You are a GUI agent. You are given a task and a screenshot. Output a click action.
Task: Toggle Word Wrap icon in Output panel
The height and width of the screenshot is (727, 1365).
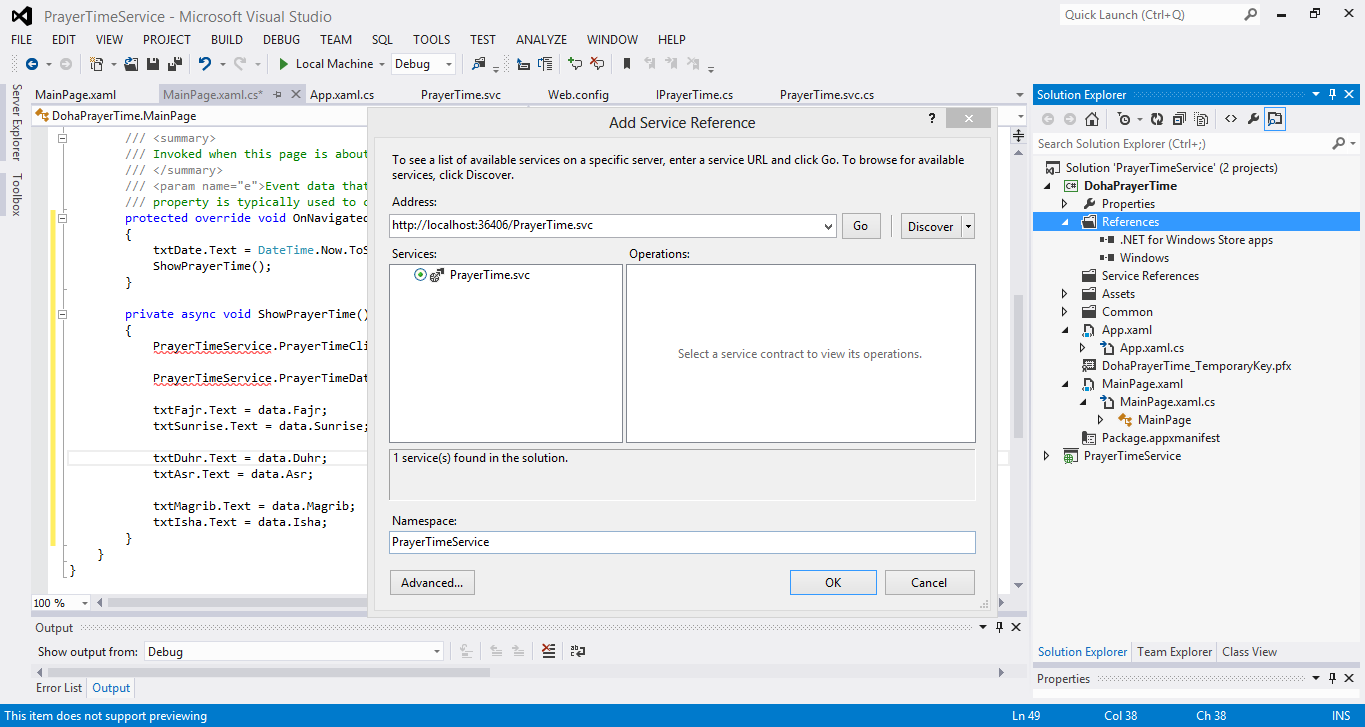coord(578,651)
